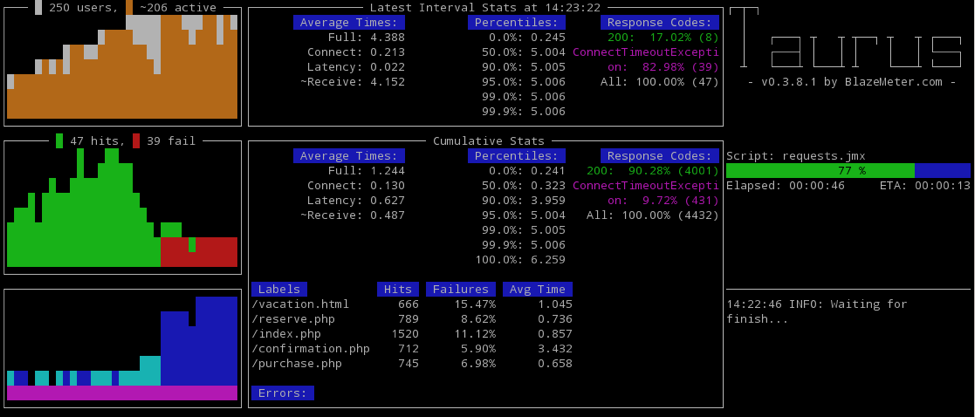Click the green 77 % progress bar
This screenshot has height=417, width=975.
click(820, 171)
